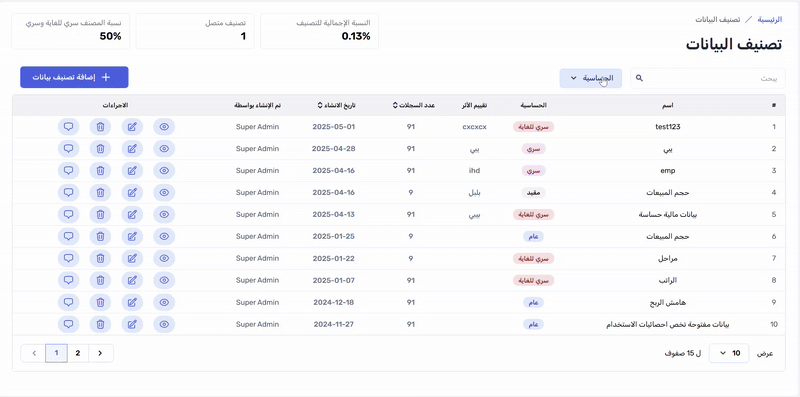
Task: Open comments on حجم المبيعات dated 2025-01-25
Action: 68,236
